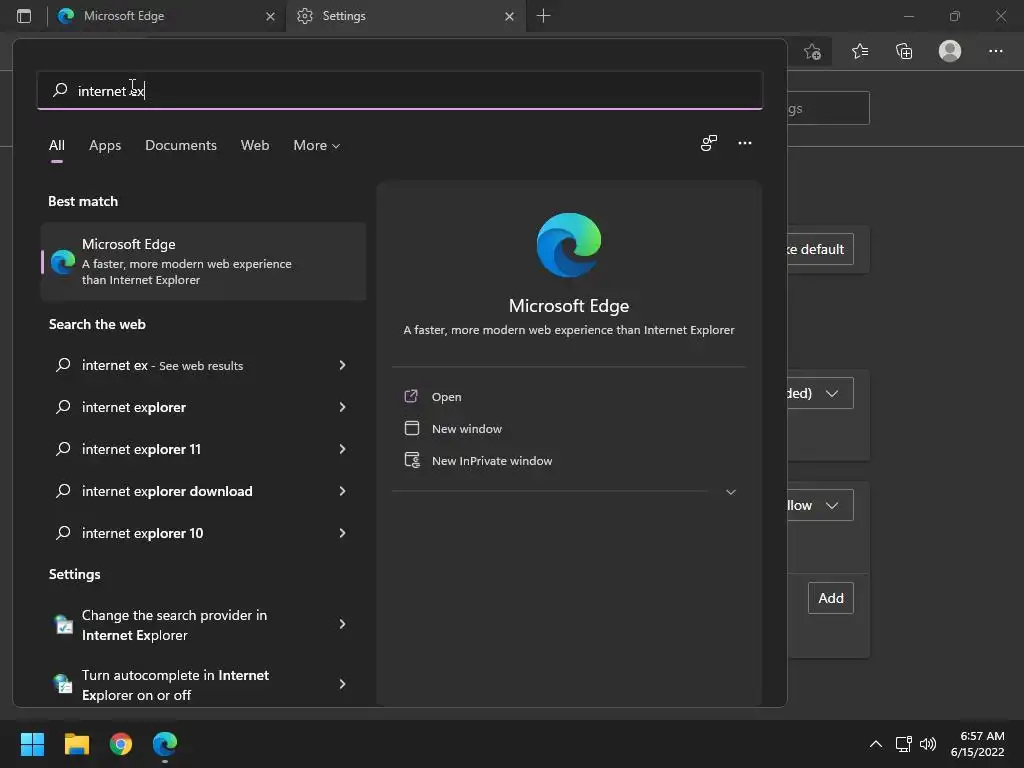Expand more actions chevron in preview pane
The image size is (1024, 768).
point(731,492)
